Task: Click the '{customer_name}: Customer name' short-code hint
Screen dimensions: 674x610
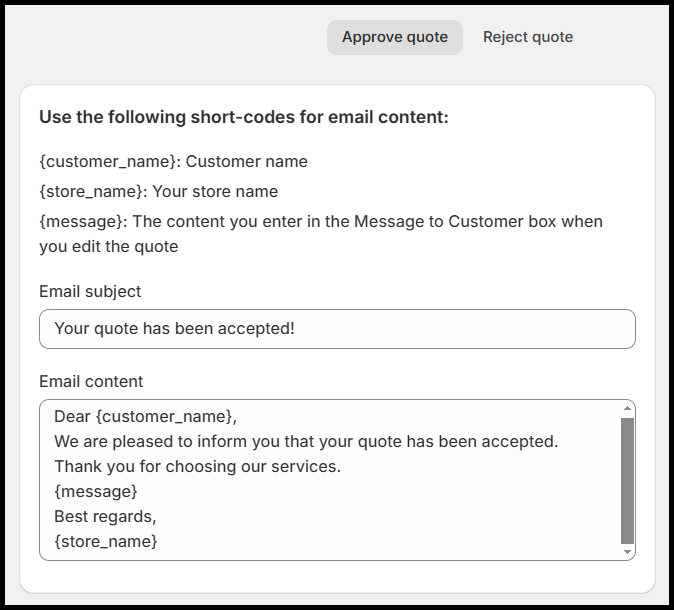Action: coord(173,161)
